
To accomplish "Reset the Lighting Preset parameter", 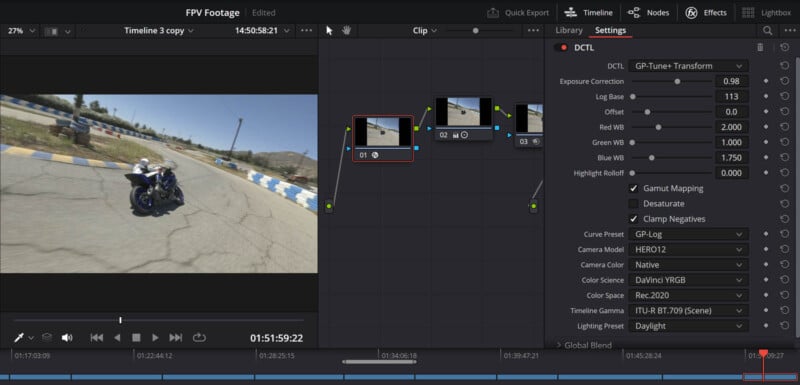I will (785, 326).
